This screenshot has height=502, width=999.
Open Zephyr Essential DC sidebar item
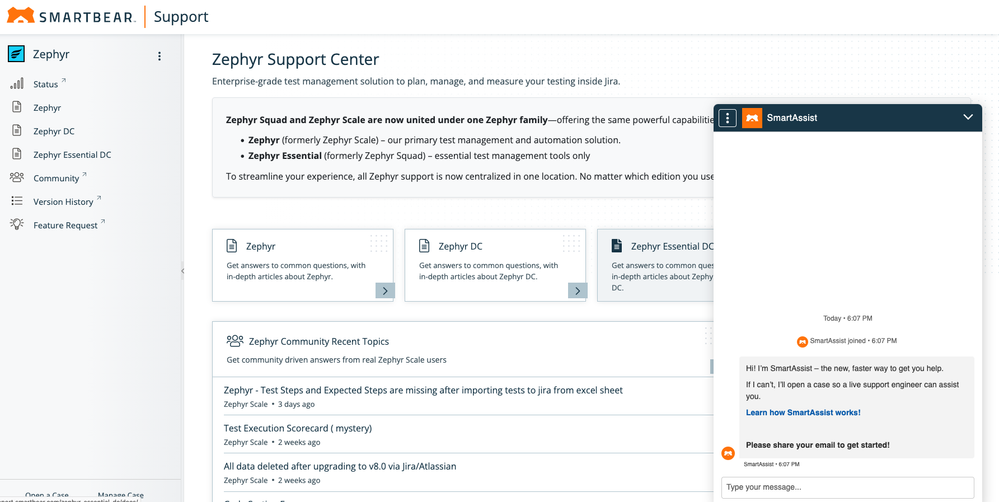point(72,155)
